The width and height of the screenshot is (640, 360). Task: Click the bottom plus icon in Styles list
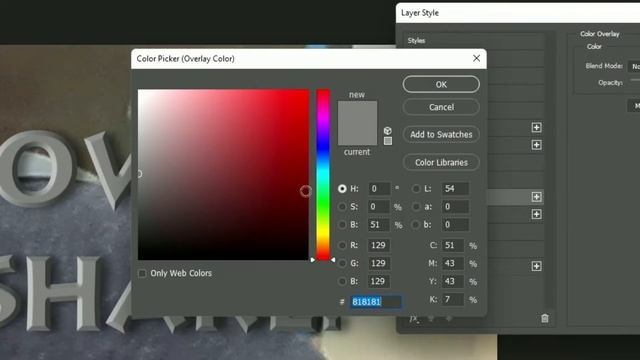pos(536,266)
